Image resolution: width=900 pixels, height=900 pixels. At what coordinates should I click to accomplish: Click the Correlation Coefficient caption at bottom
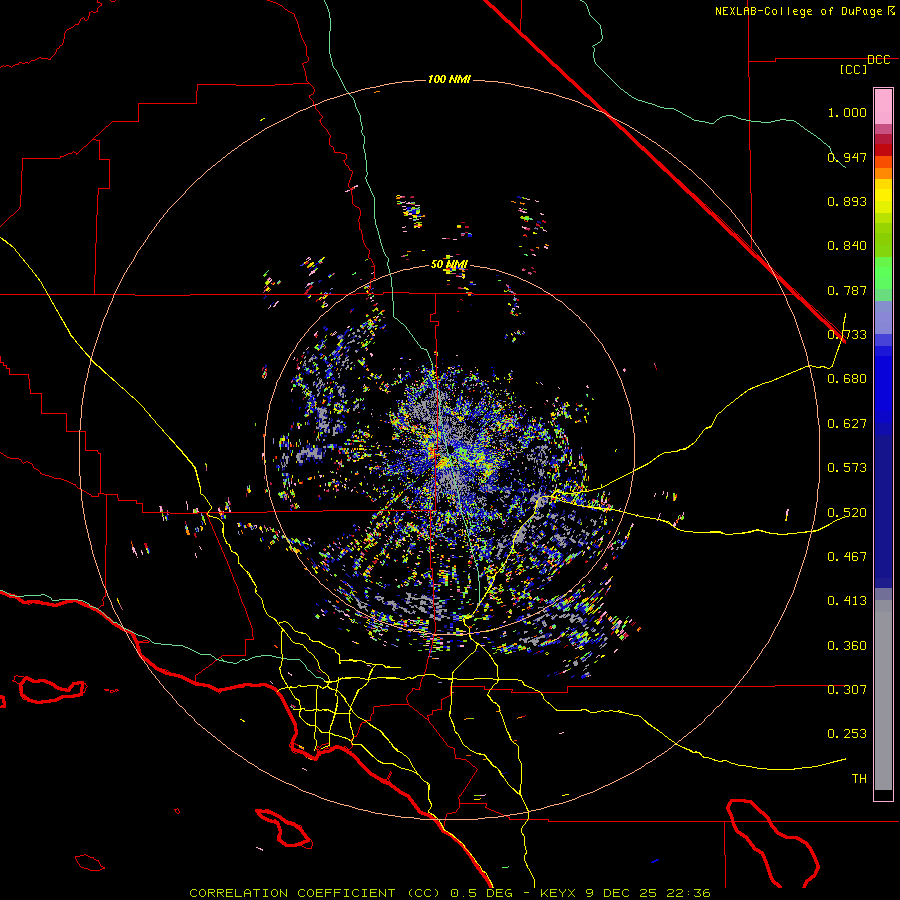449,893
